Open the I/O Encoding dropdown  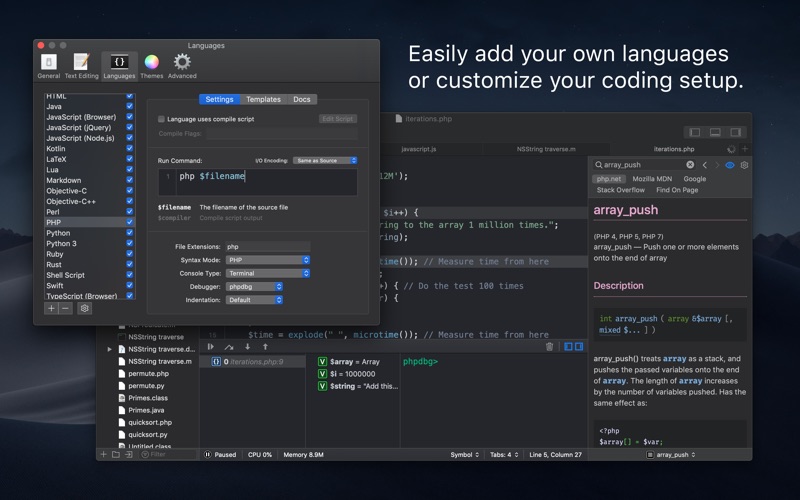coord(325,160)
